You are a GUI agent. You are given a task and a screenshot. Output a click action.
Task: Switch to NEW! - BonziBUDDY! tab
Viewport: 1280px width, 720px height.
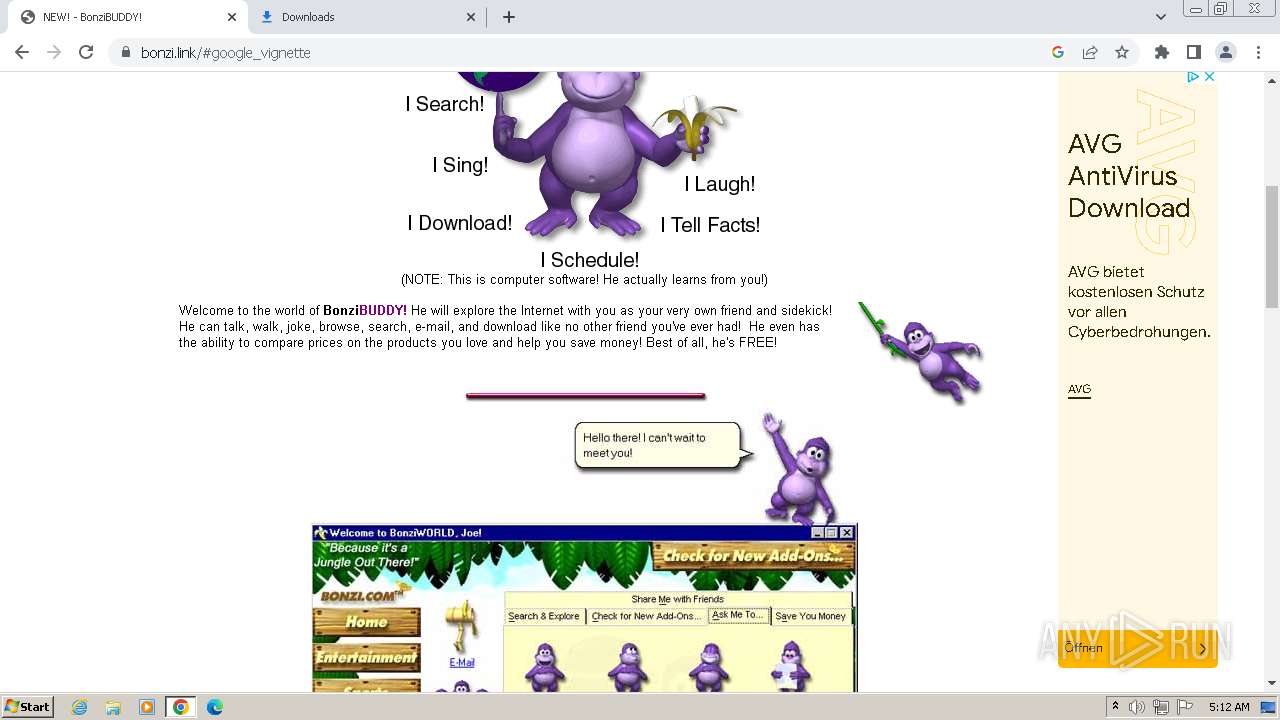click(x=128, y=17)
